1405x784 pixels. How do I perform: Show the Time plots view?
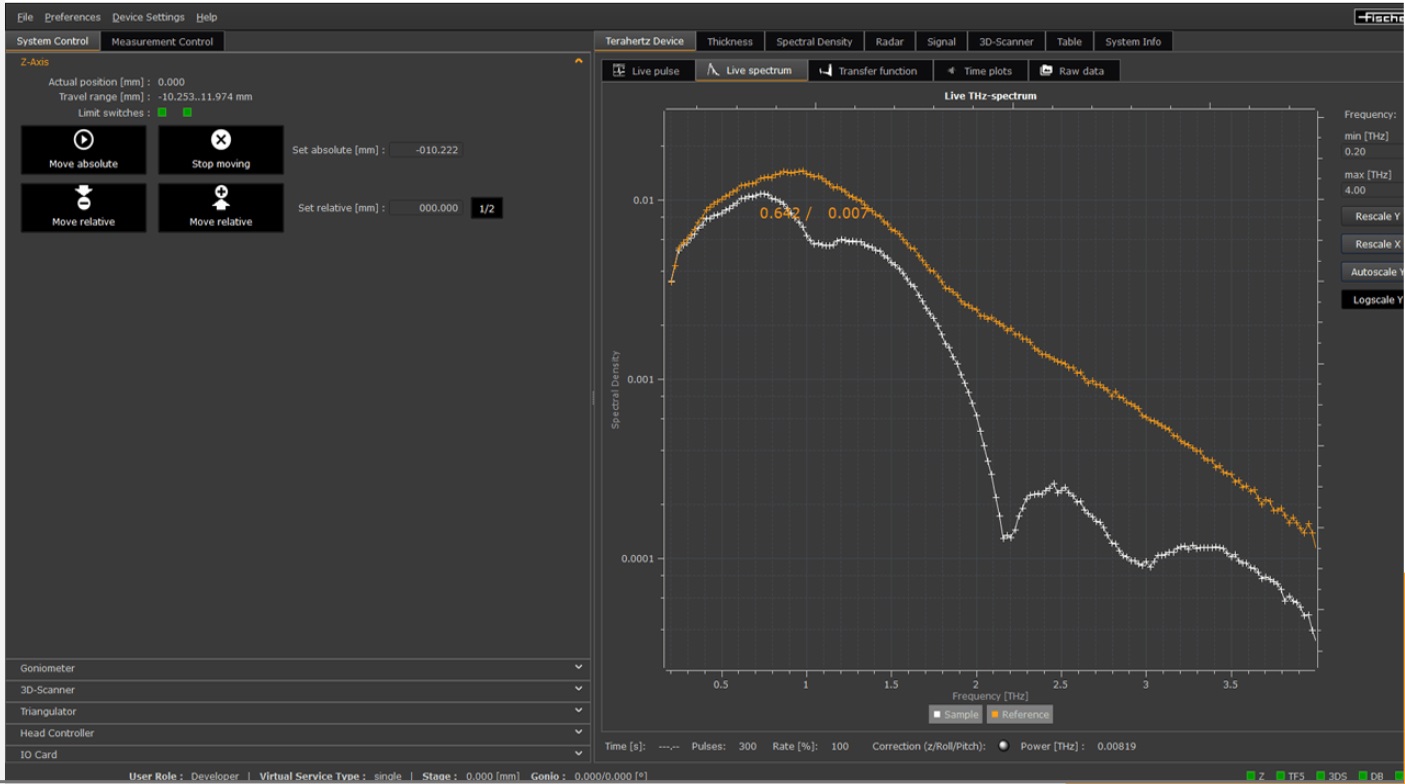[x=979, y=71]
